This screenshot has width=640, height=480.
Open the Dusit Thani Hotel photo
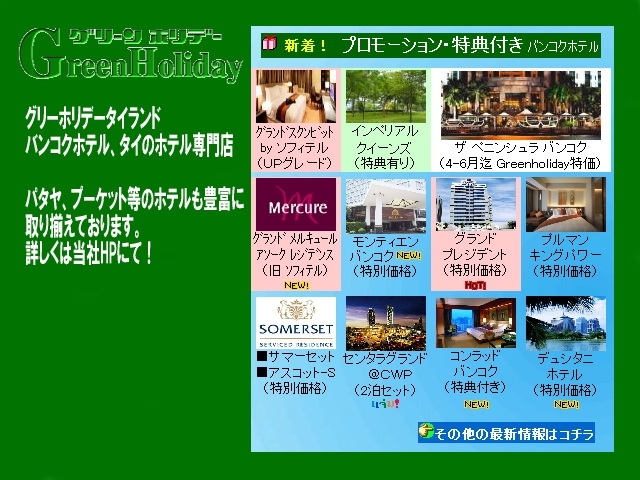pos(566,323)
